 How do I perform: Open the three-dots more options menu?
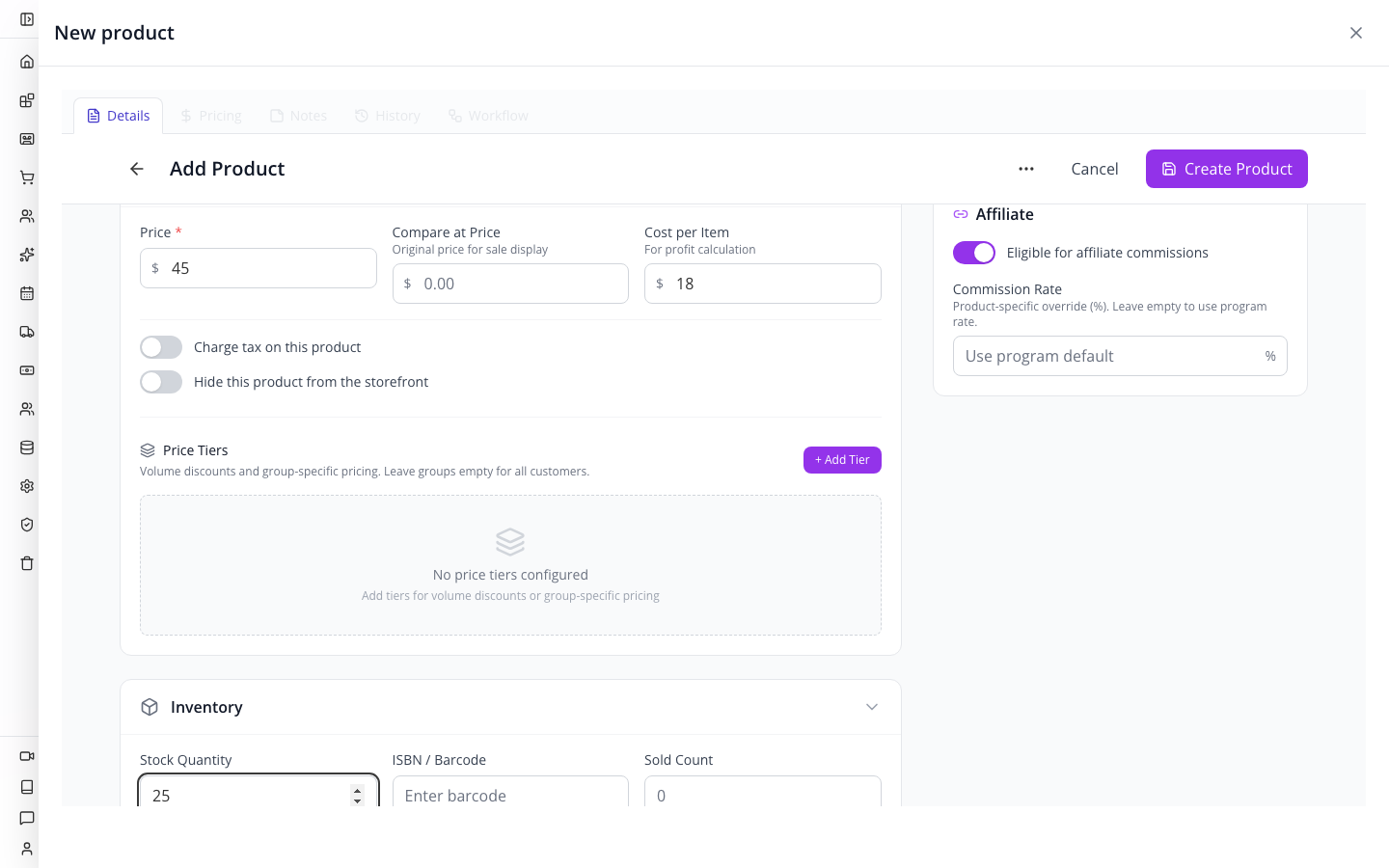(1026, 169)
